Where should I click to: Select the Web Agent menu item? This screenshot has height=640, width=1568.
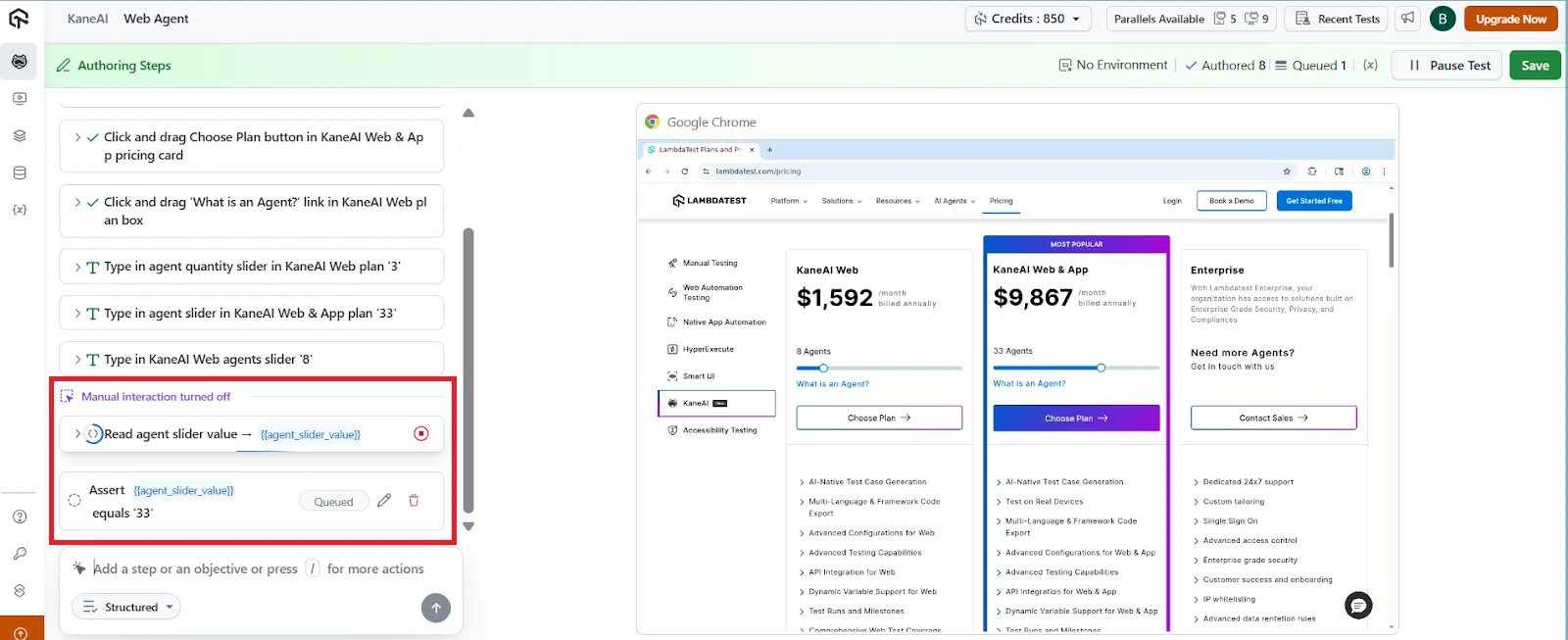(156, 19)
